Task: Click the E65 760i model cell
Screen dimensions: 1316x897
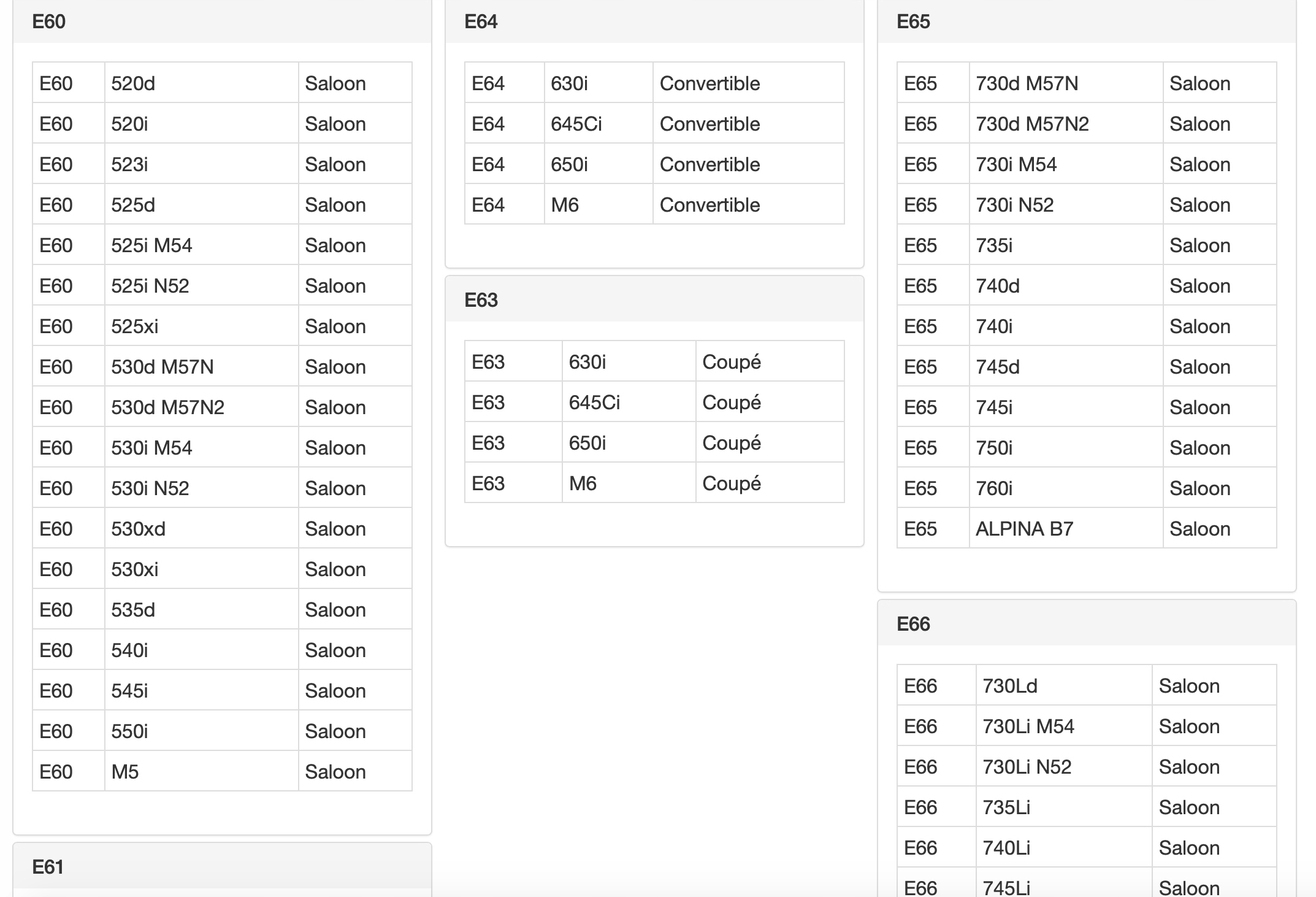Action: [x=1066, y=488]
